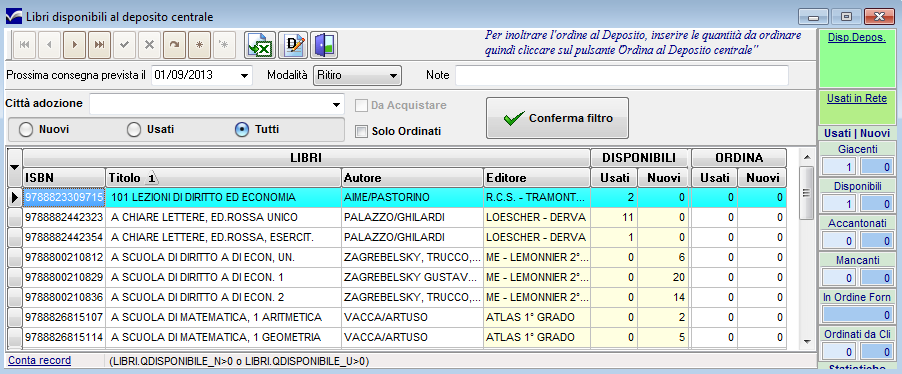Enable Solo Ordinati checkbox

click(361, 132)
